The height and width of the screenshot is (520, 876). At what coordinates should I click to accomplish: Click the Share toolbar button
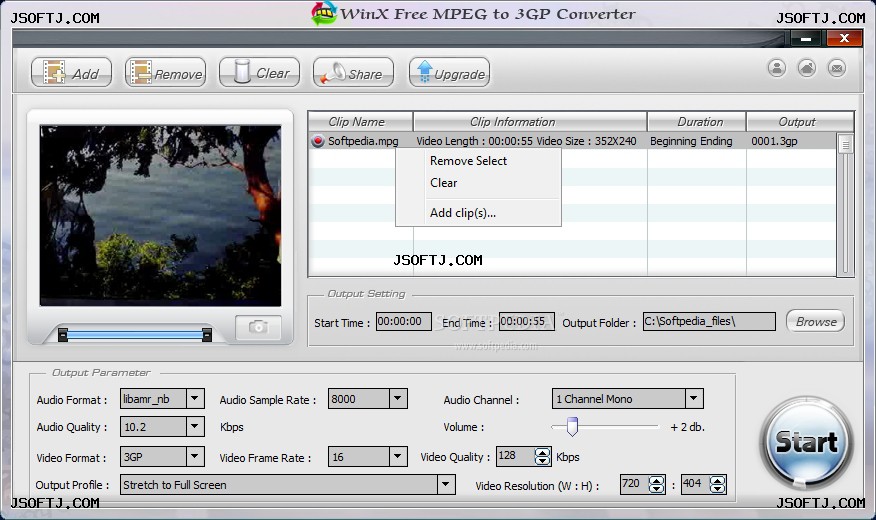click(353, 73)
